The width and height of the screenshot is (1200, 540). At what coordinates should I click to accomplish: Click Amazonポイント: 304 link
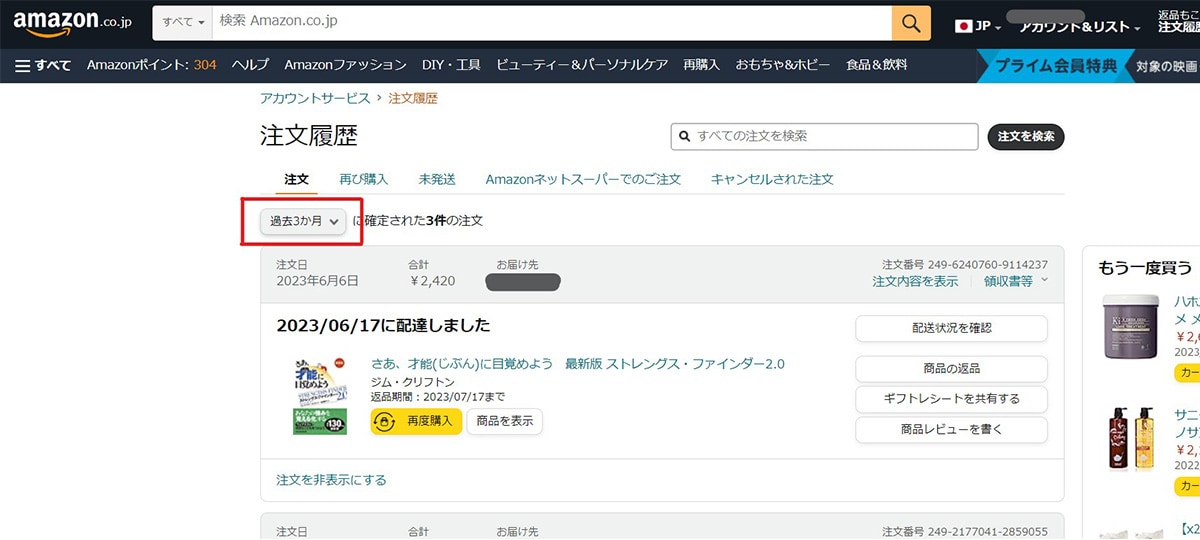pos(151,65)
